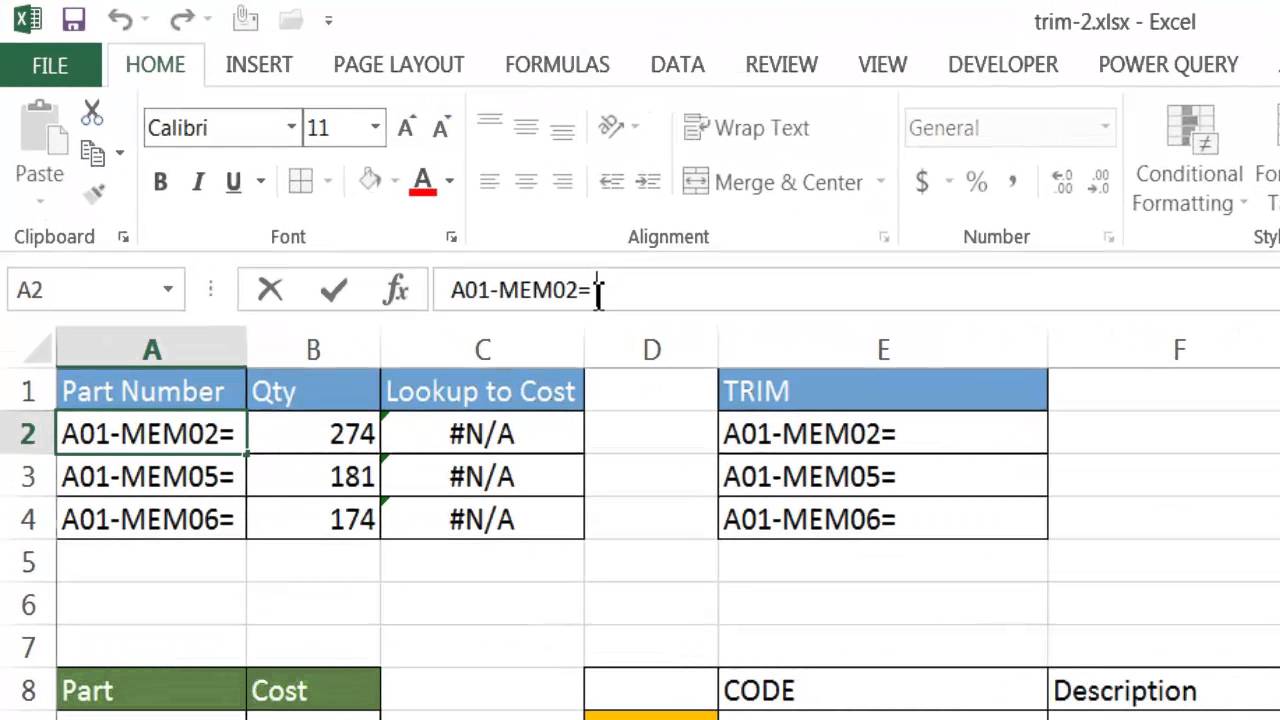
Task: Apply Percent style
Action: pos(976,182)
